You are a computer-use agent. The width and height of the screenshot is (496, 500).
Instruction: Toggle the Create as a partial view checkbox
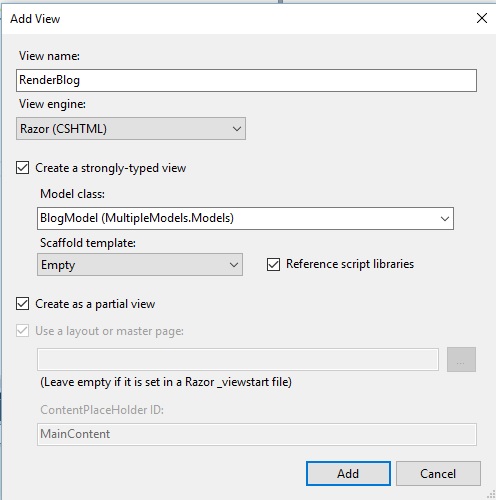(22, 304)
